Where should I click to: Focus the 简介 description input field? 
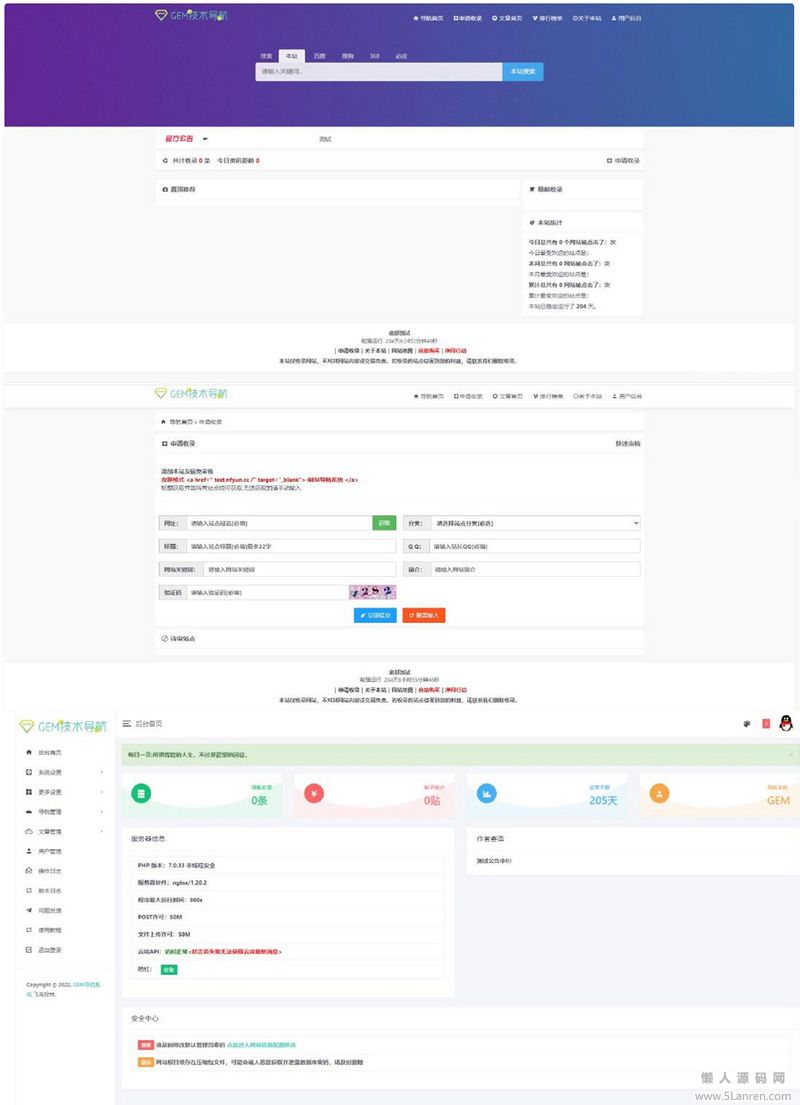pos(534,569)
